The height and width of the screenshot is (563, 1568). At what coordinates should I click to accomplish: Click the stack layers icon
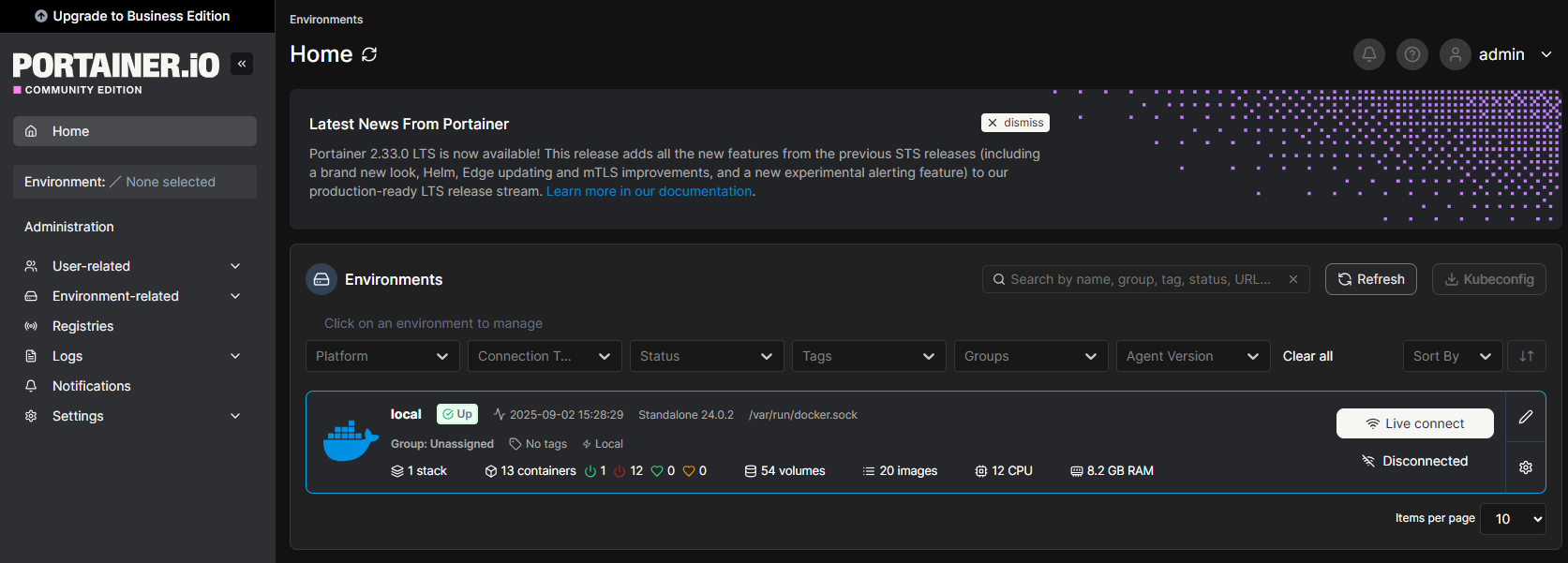tap(397, 471)
